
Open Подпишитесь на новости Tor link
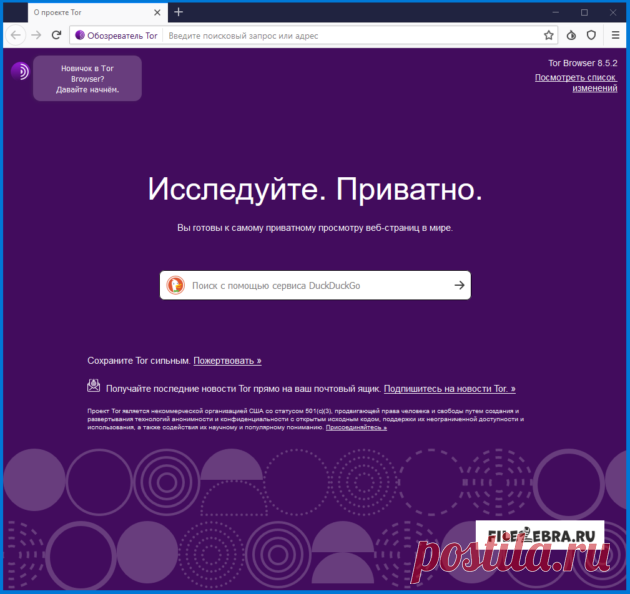[x=450, y=389]
